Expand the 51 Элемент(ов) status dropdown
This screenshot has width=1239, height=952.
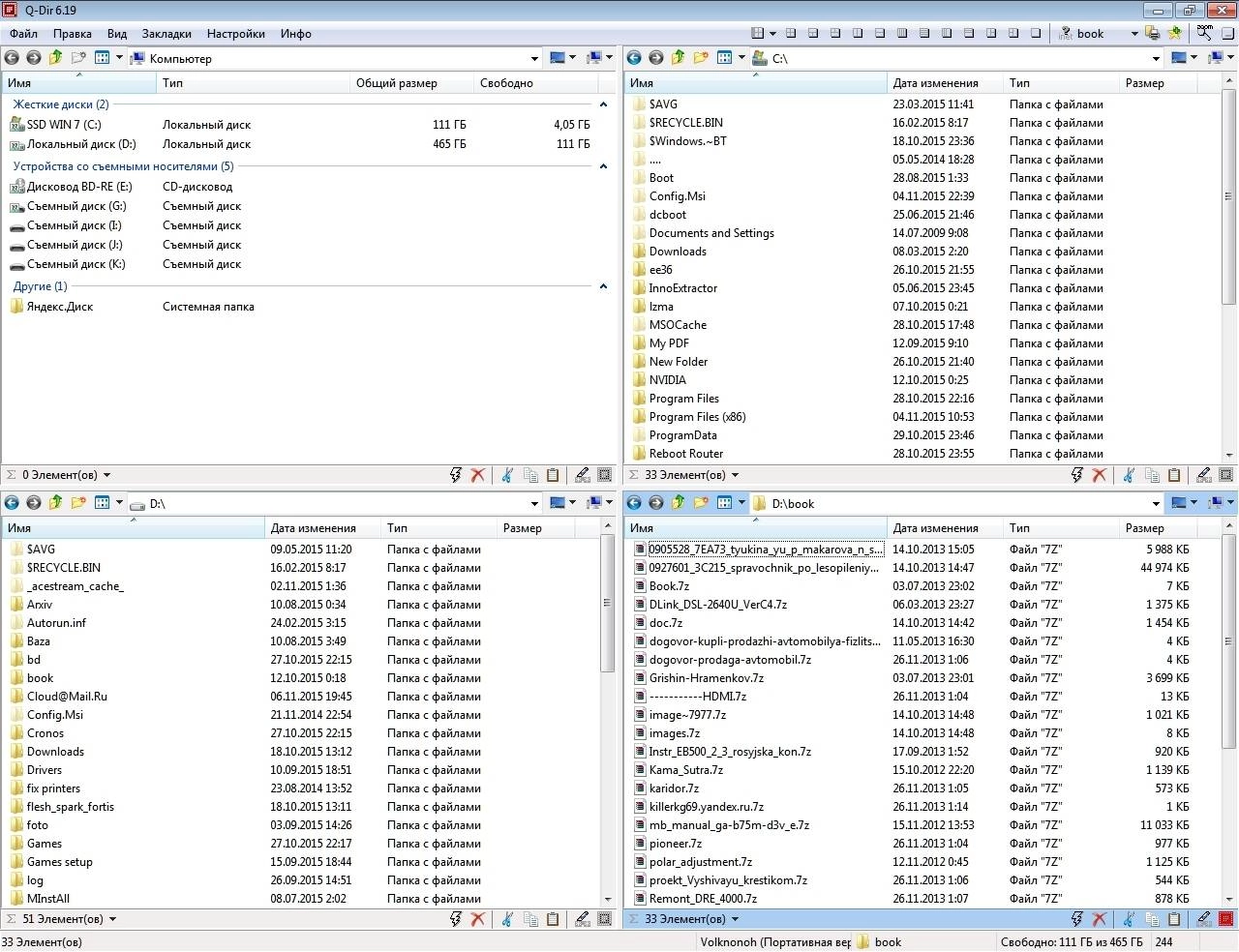click(x=112, y=919)
